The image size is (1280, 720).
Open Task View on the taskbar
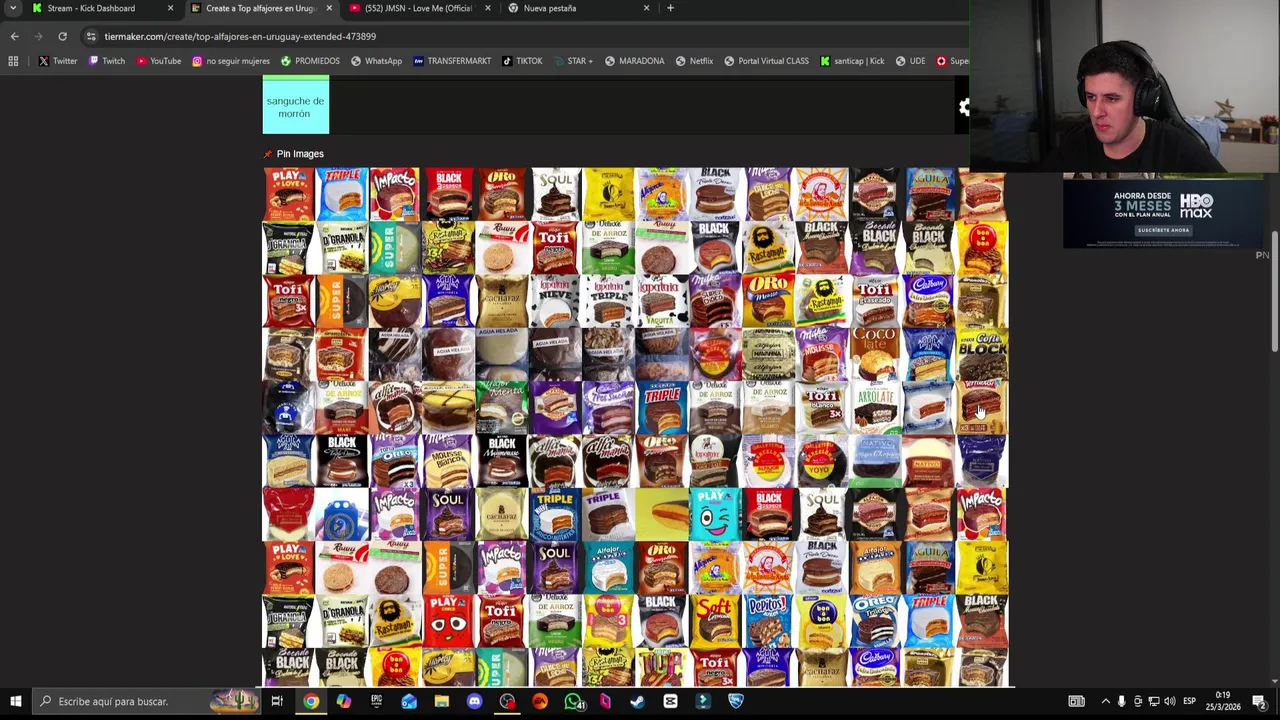tap(277, 701)
